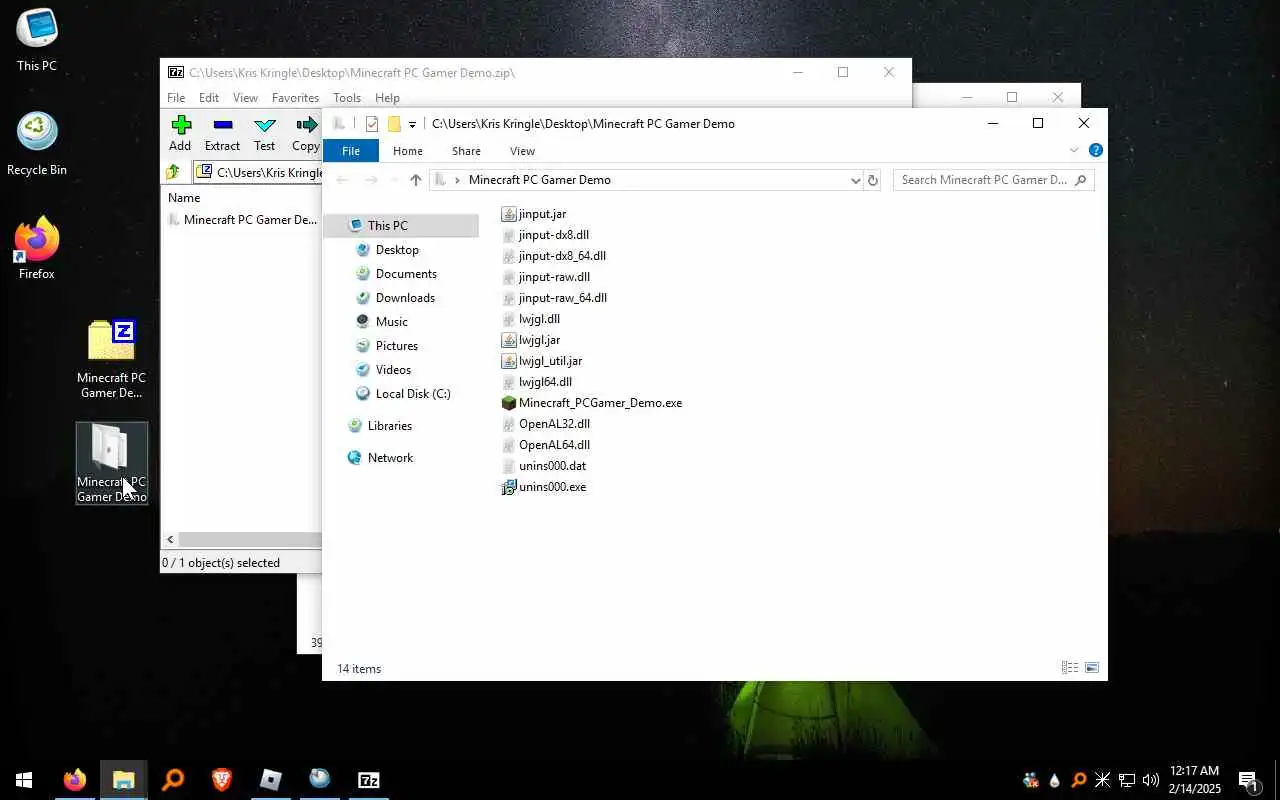Click the Roblox taskbar icon
This screenshot has height=800, width=1280.
click(x=270, y=780)
